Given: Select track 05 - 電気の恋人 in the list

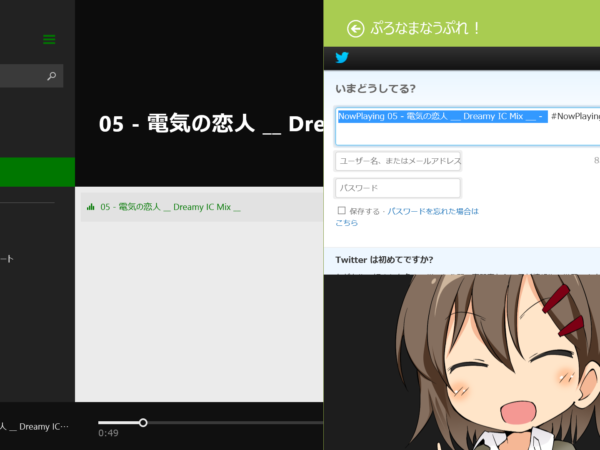Looking at the screenshot, I should coord(202,207).
